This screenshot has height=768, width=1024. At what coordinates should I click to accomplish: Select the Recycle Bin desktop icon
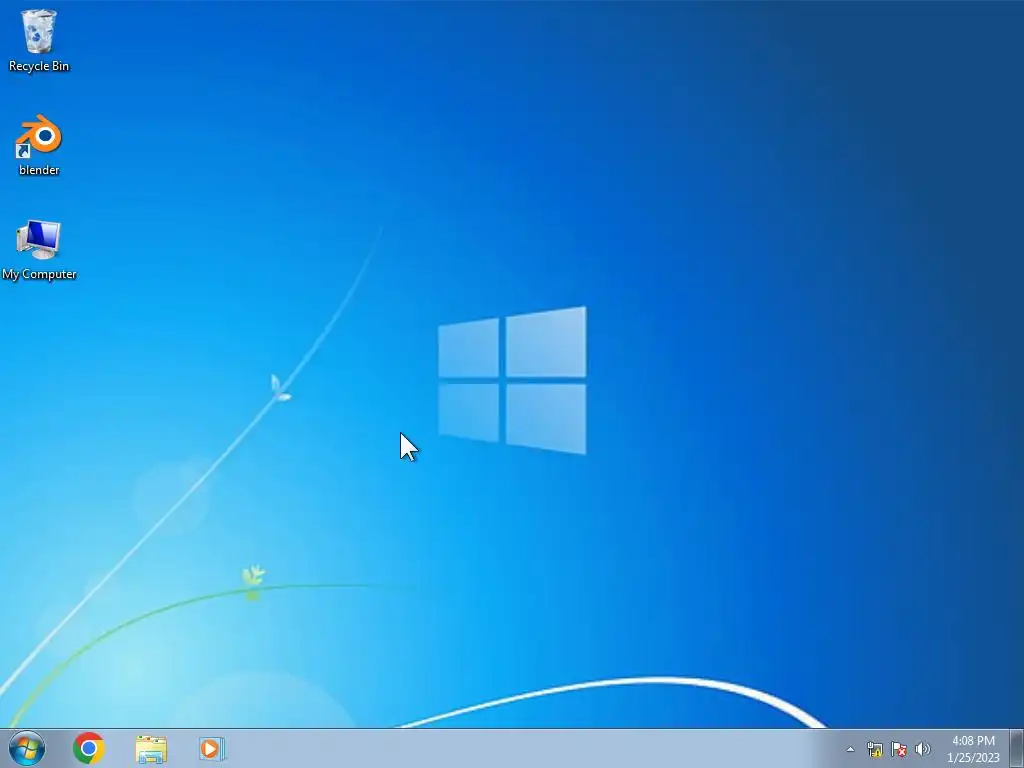(39, 33)
